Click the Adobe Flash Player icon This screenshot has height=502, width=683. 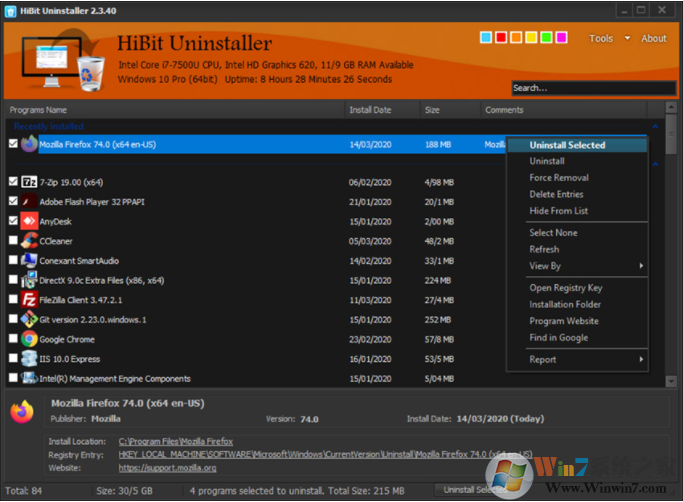coord(29,201)
